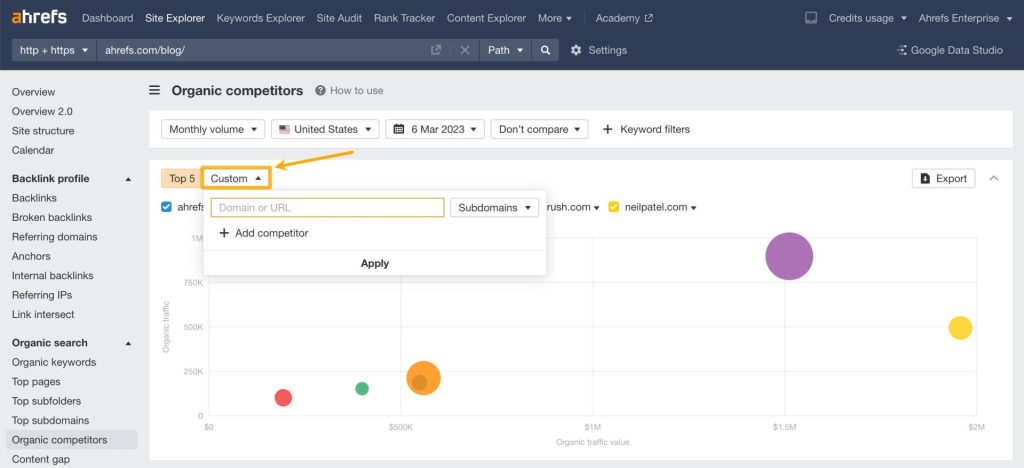The image size is (1024, 468).
Task: Open Content gap in the sidebar
Action: click(x=40, y=460)
